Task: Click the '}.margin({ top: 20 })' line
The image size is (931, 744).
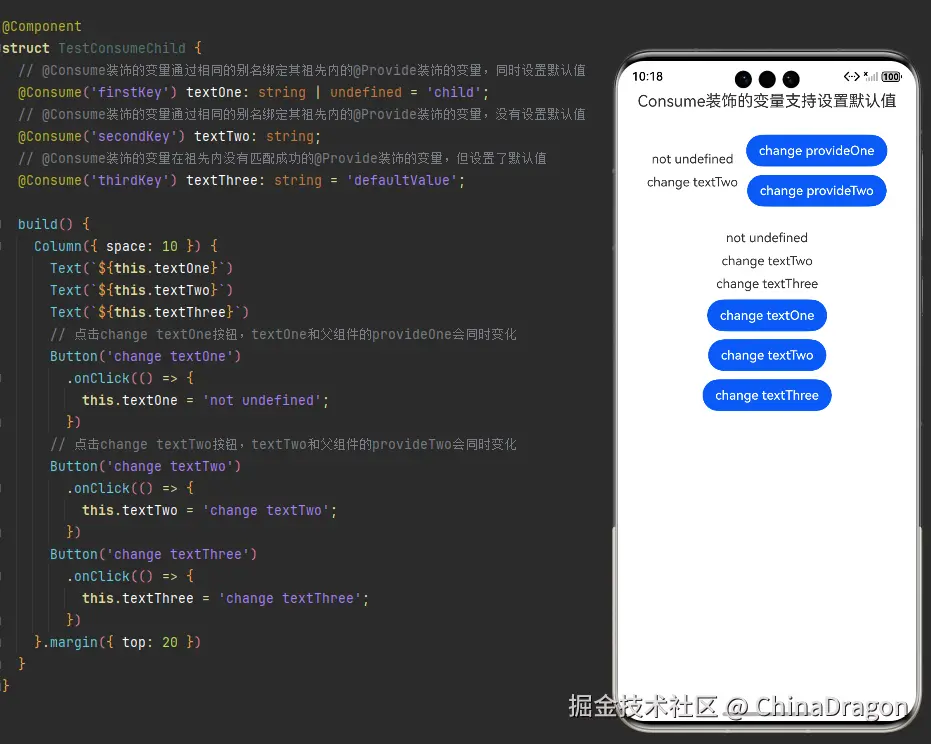Action: click(118, 642)
